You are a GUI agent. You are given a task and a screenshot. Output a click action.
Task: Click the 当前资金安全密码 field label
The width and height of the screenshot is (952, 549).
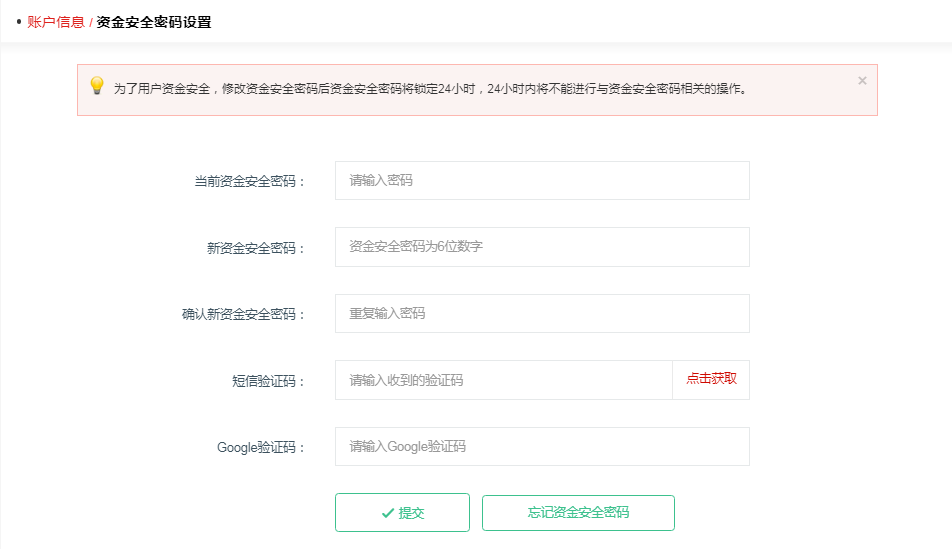coord(249,182)
